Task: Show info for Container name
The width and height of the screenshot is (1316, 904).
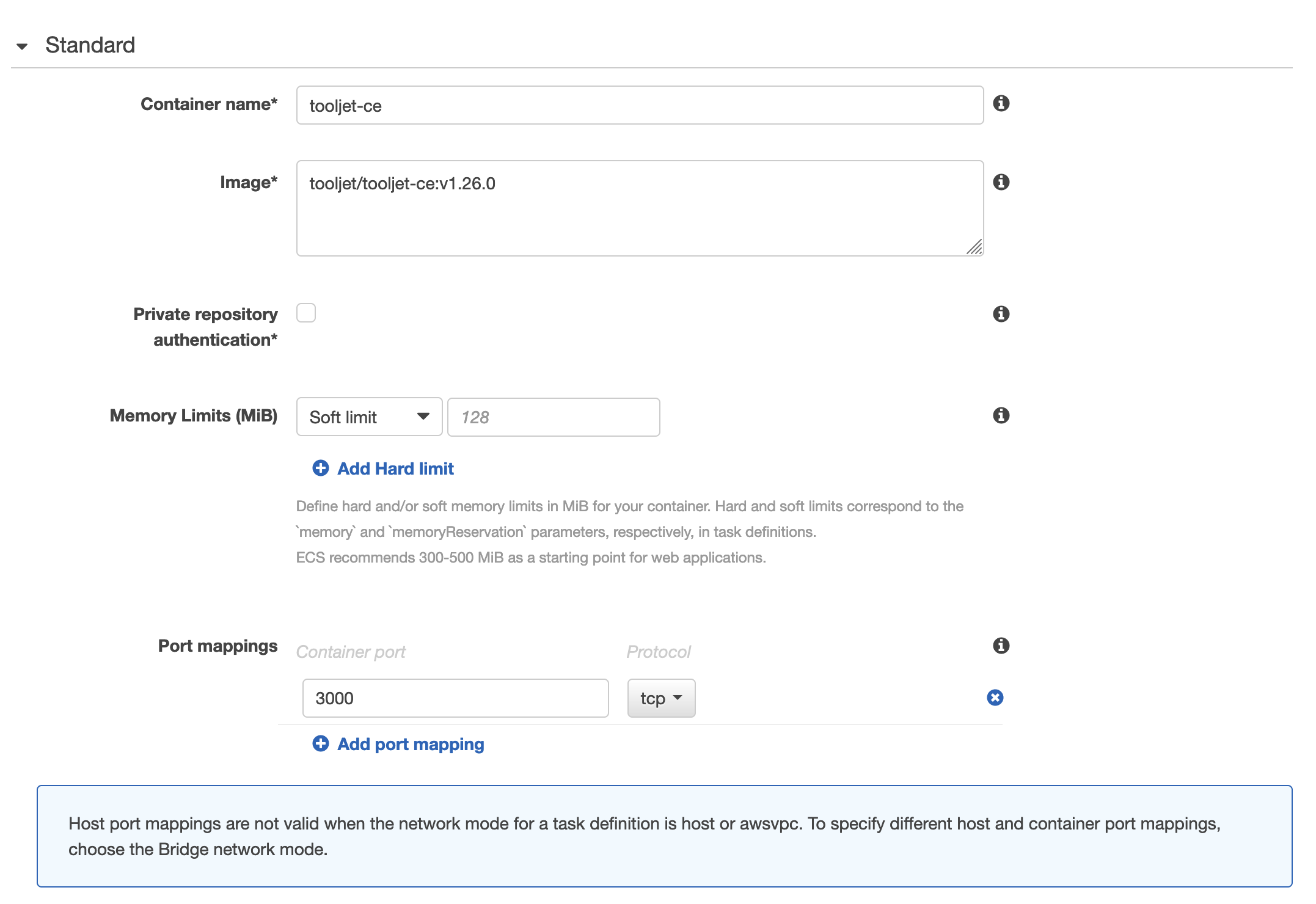Action: click(1001, 103)
